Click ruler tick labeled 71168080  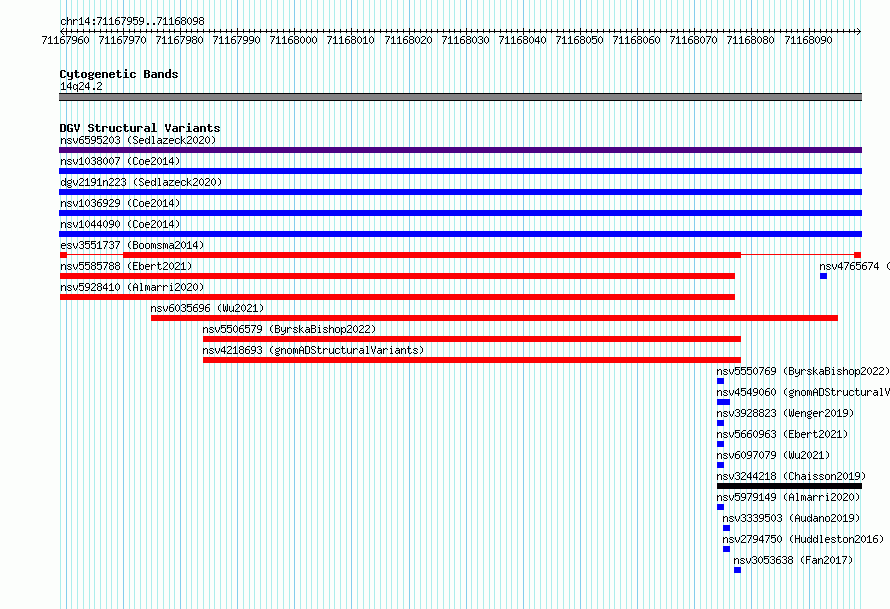[x=750, y=40]
